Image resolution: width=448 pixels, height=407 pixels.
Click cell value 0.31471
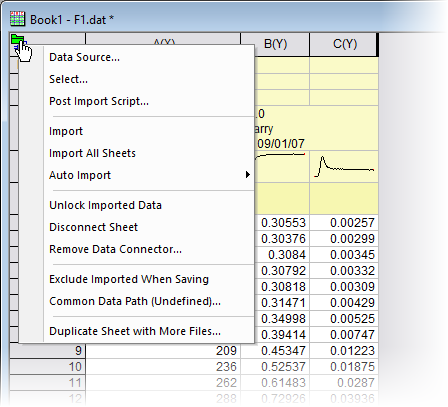pos(283,303)
